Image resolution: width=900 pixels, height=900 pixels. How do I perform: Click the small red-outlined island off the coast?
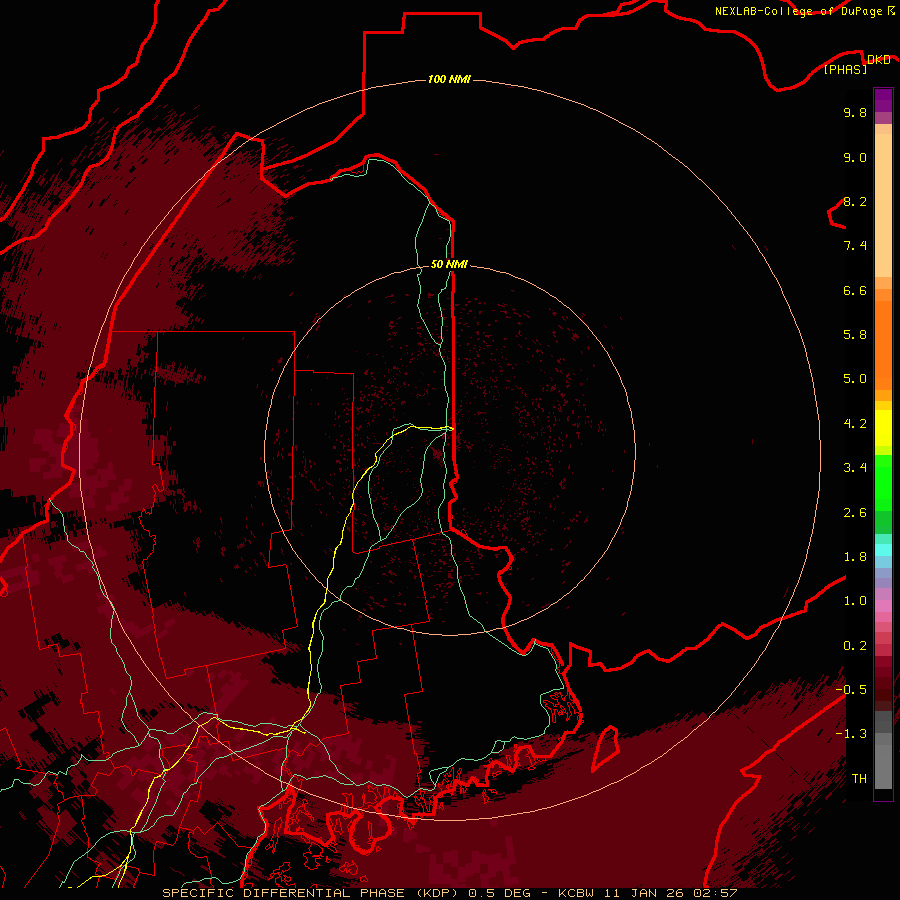(606, 748)
